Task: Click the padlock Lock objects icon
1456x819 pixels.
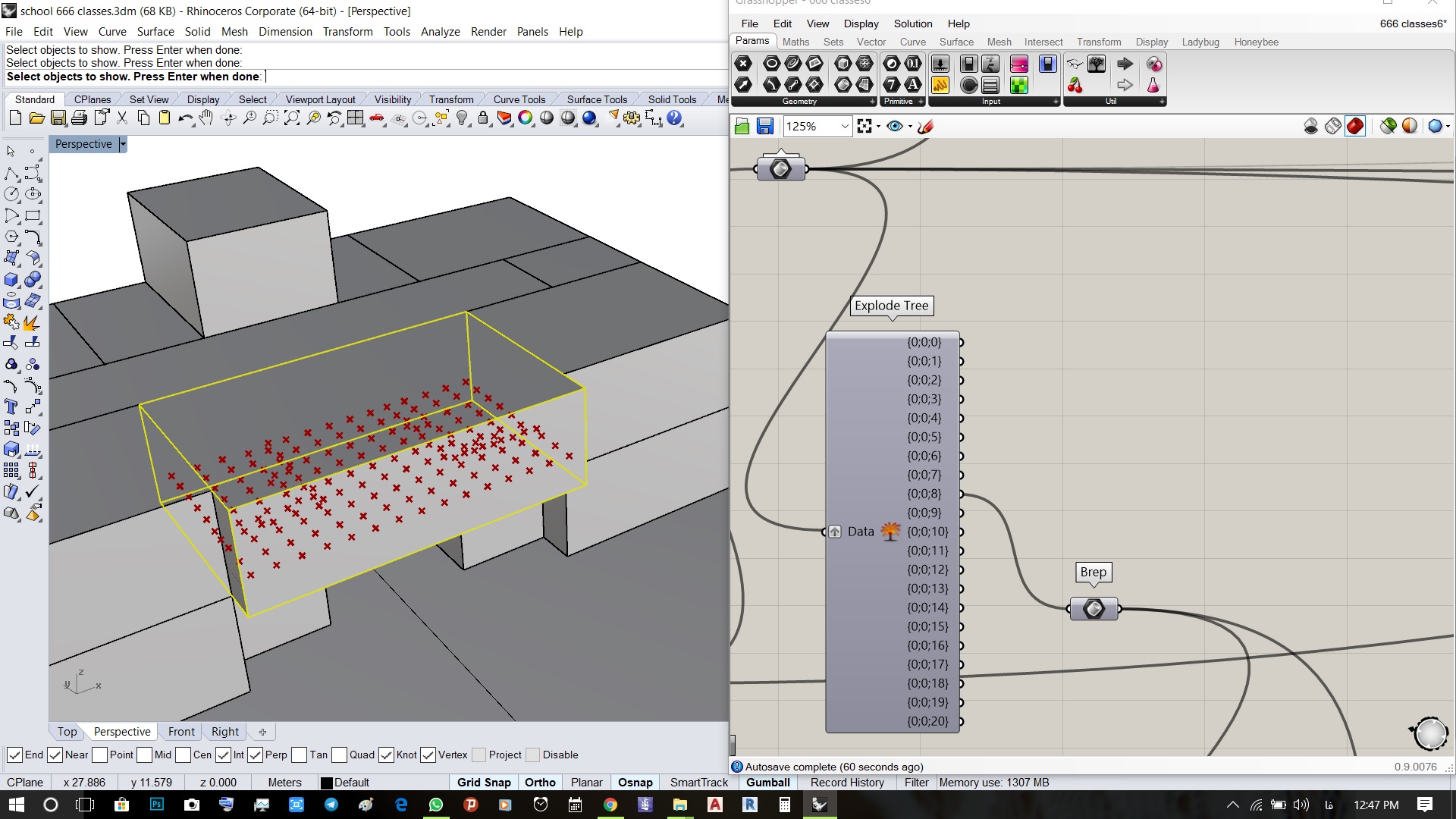Action: coord(483,118)
